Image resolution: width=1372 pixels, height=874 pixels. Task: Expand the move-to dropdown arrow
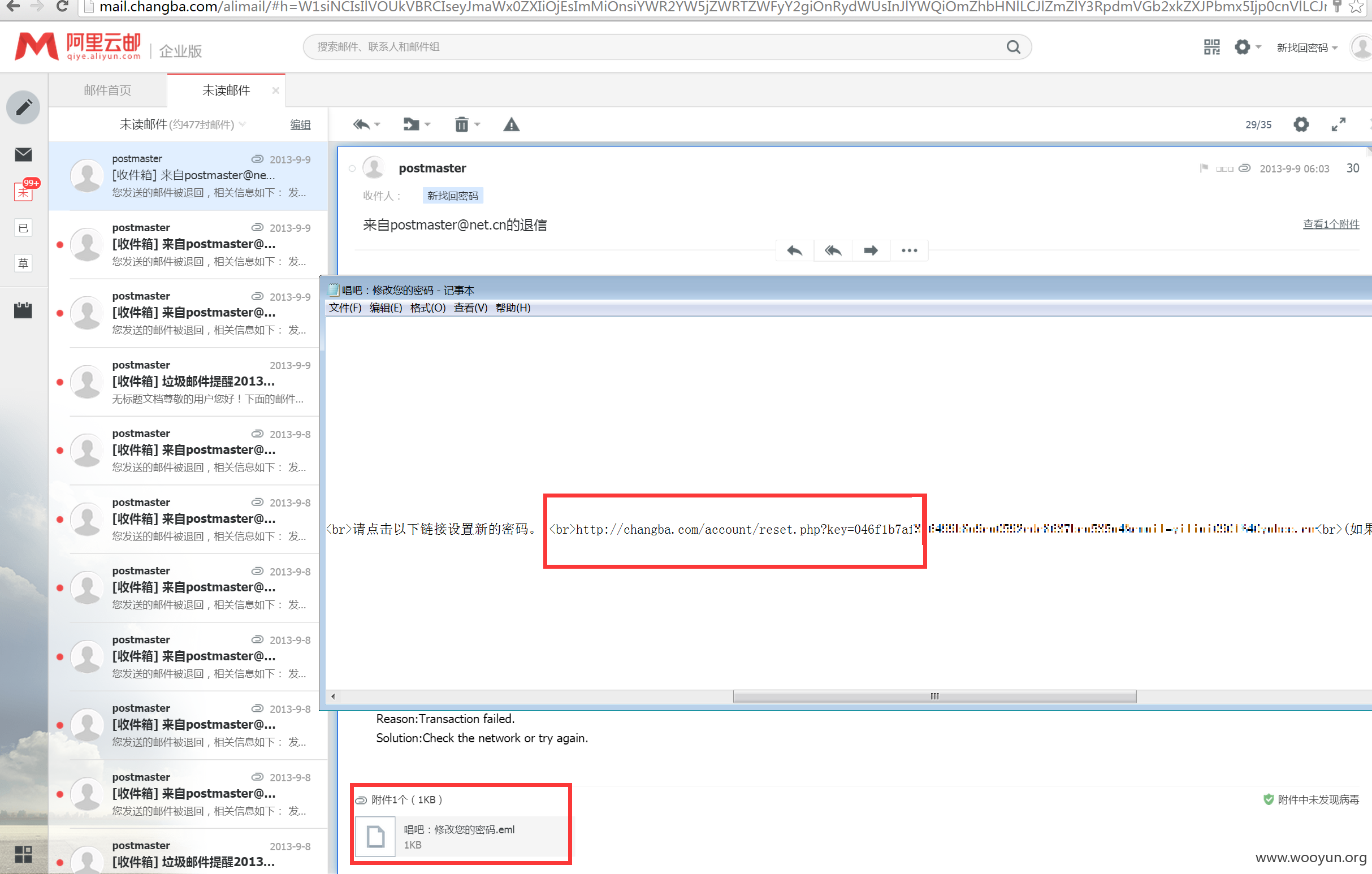click(427, 125)
